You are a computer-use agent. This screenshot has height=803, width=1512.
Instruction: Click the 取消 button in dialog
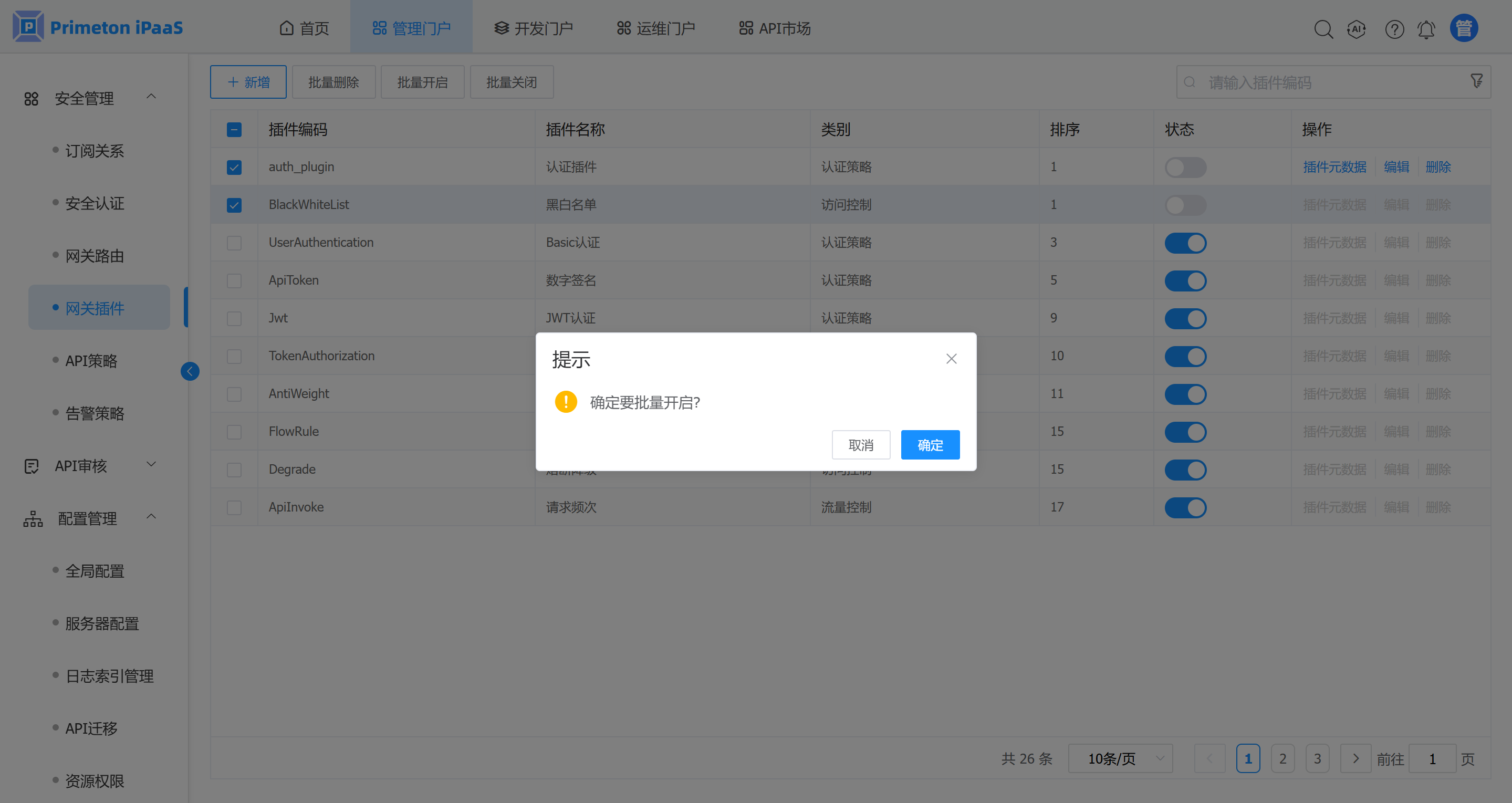pyautogui.click(x=860, y=445)
